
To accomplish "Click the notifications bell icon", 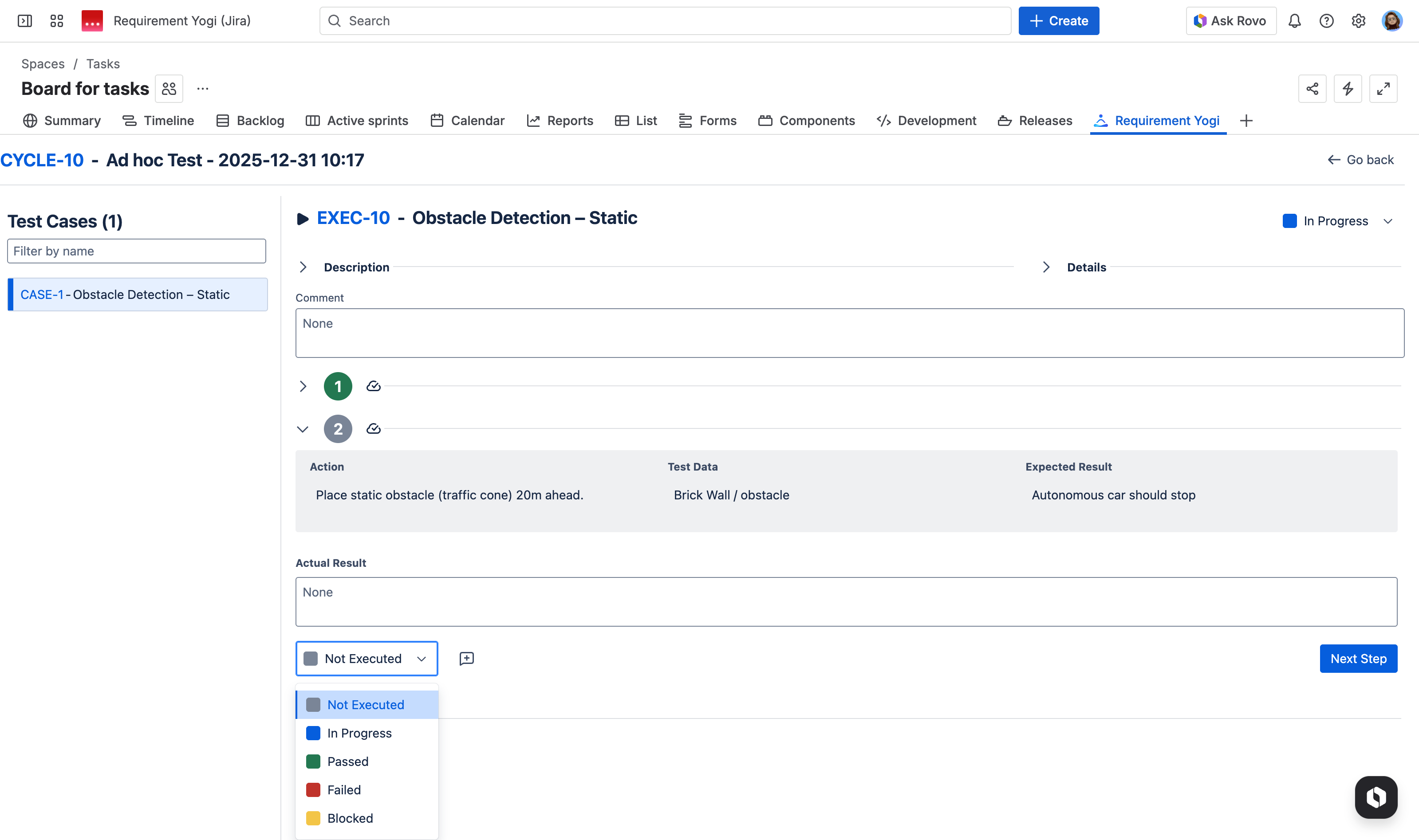I will click(1294, 21).
